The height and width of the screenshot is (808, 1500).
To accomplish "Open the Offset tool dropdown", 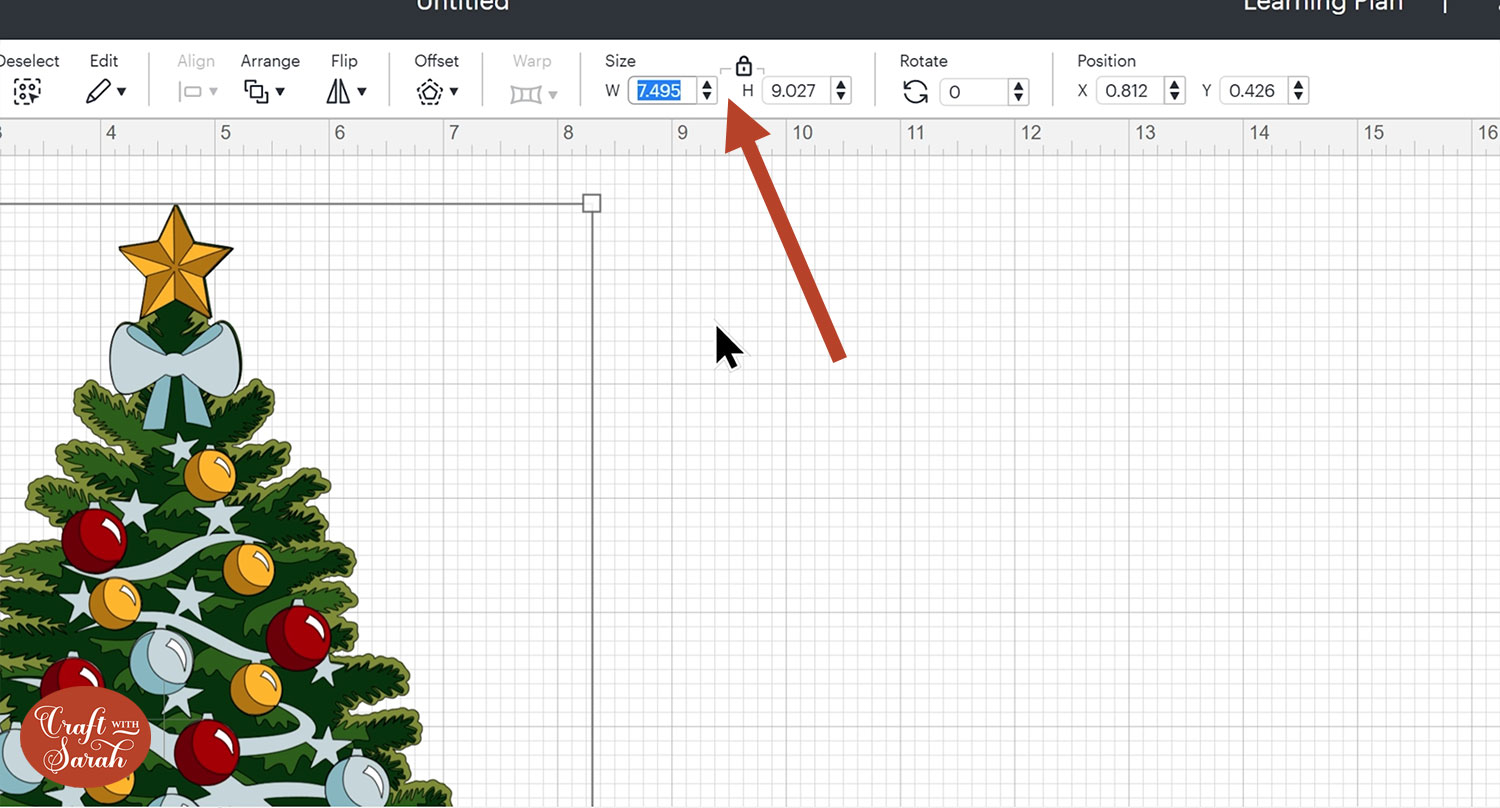I will point(437,92).
